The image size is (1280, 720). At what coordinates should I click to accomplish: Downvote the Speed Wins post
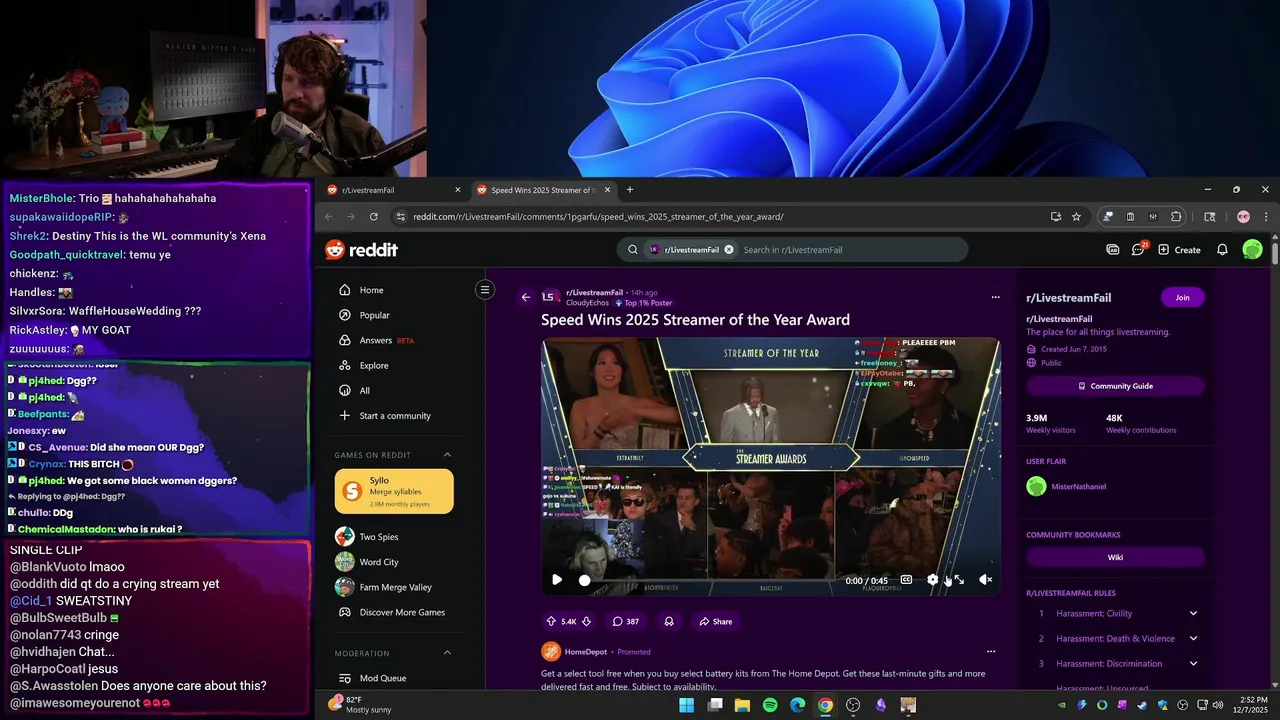[586, 621]
